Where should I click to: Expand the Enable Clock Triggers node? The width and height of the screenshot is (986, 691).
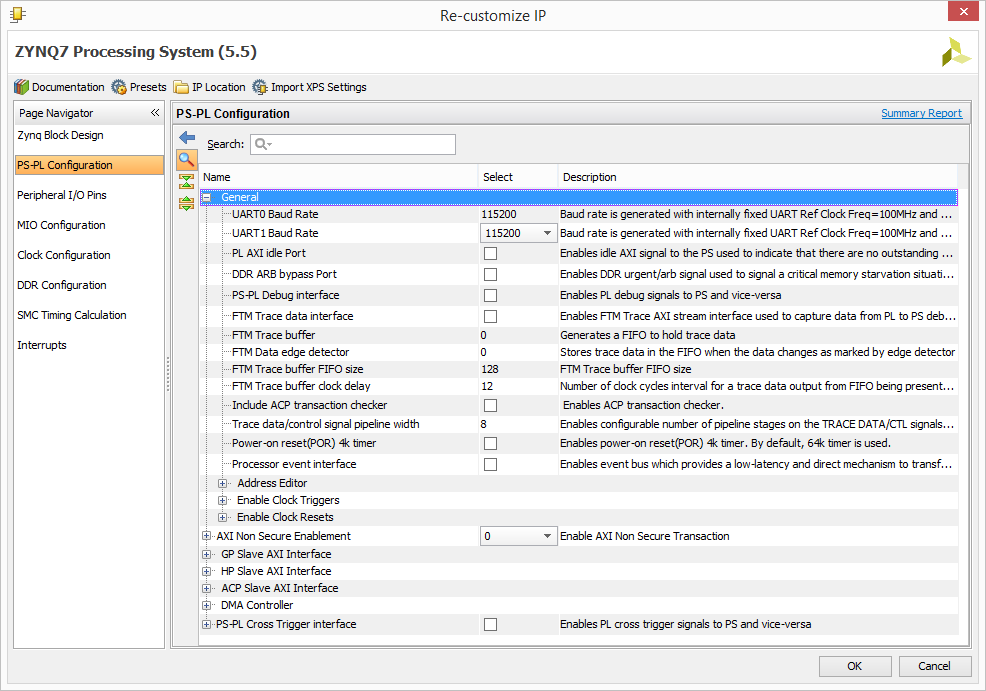coord(223,500)
